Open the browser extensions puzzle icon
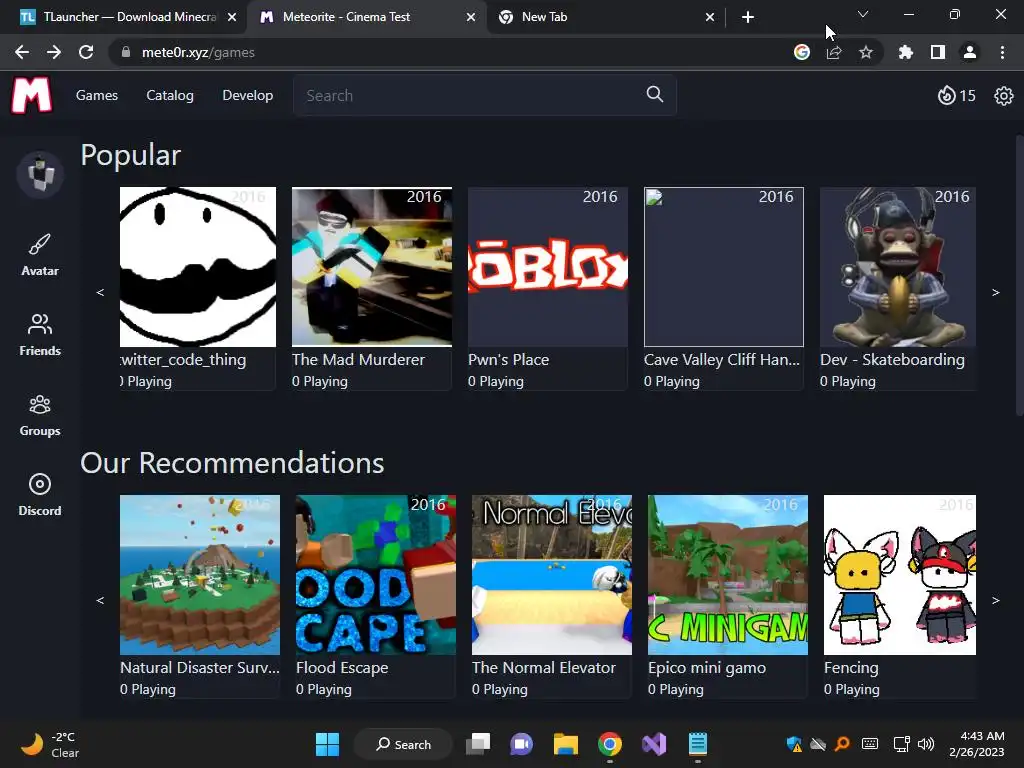Viewport: 1024px width, 768px height. (905, 52)
